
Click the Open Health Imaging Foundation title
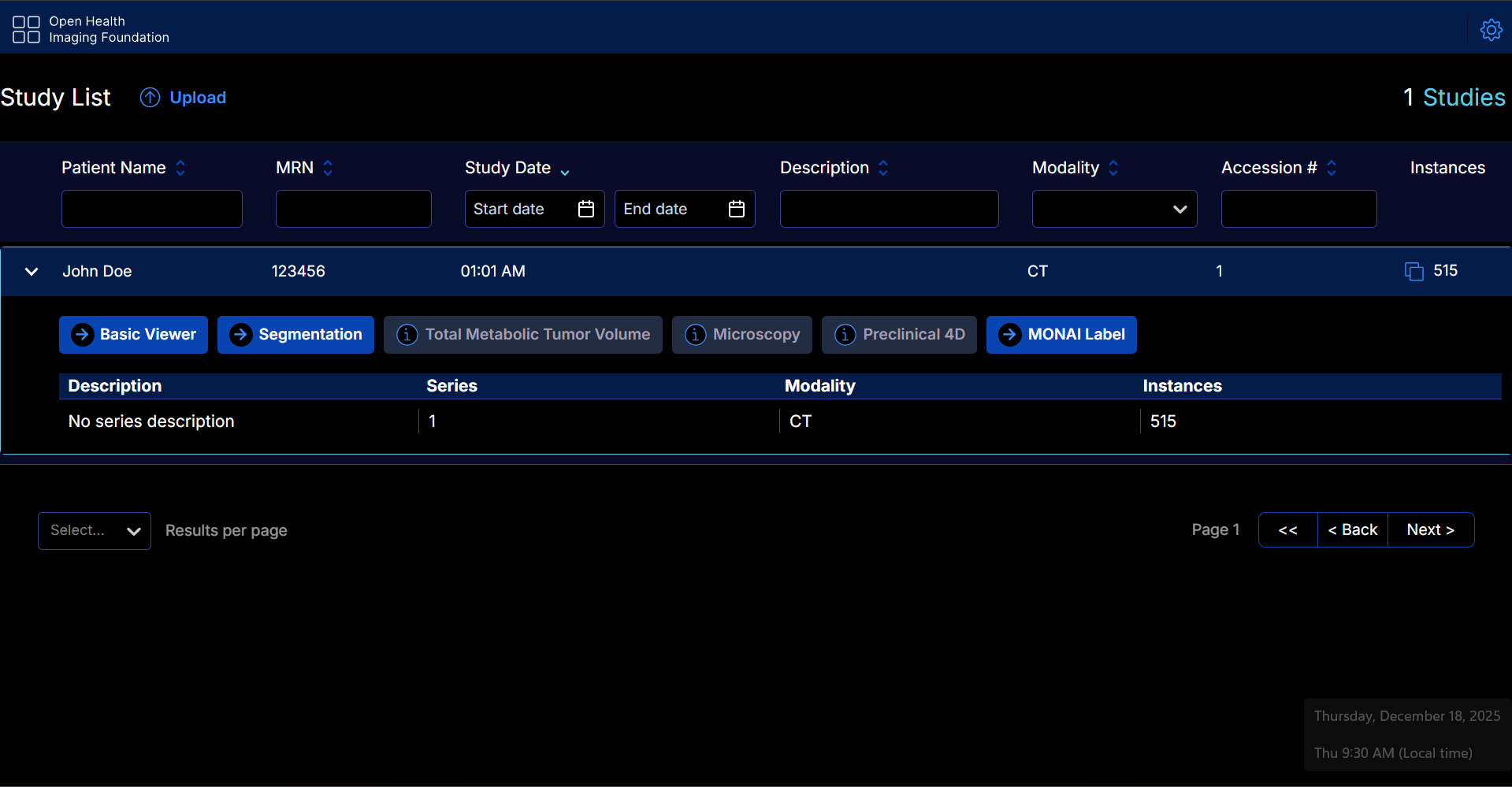click(x=109, y=29)
